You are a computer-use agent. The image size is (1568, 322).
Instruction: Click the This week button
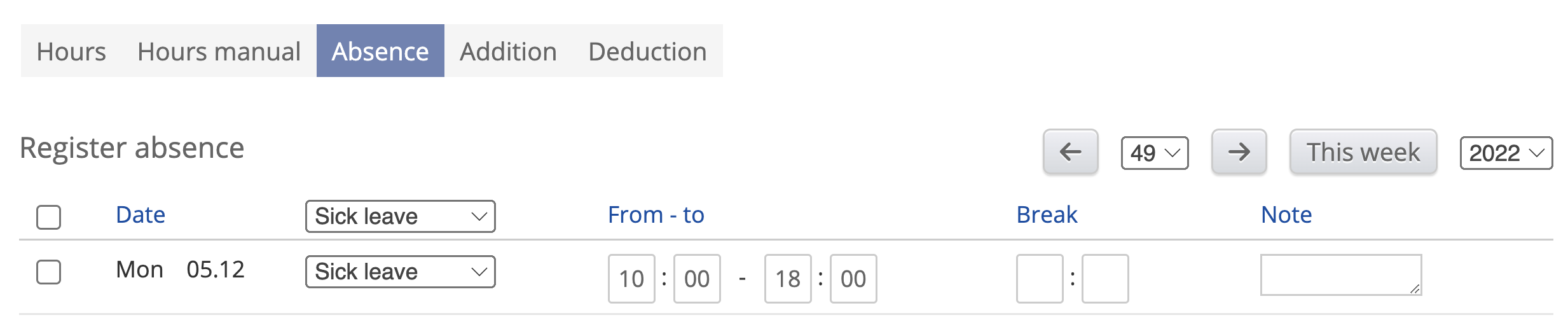click(x=1363, y=152)
